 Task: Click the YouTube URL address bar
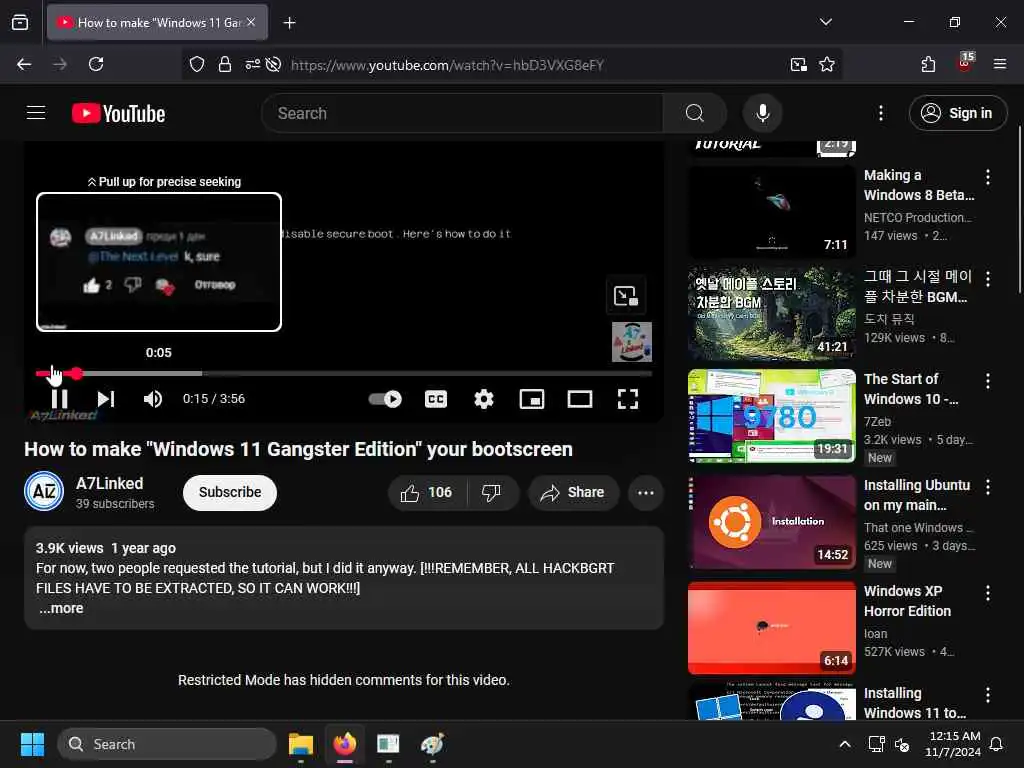[x=447, y=65]
